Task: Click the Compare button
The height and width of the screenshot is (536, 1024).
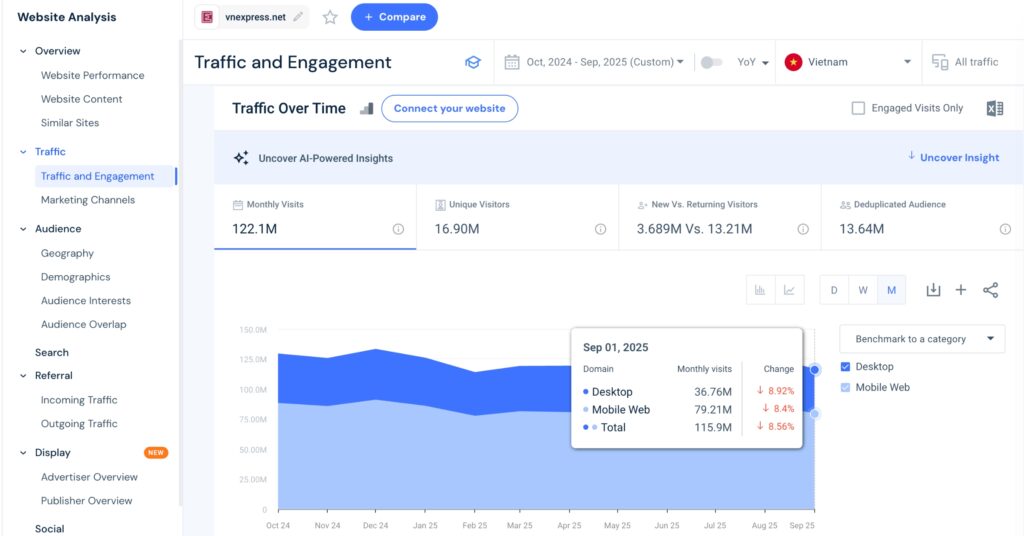Action: pos(394,17)
